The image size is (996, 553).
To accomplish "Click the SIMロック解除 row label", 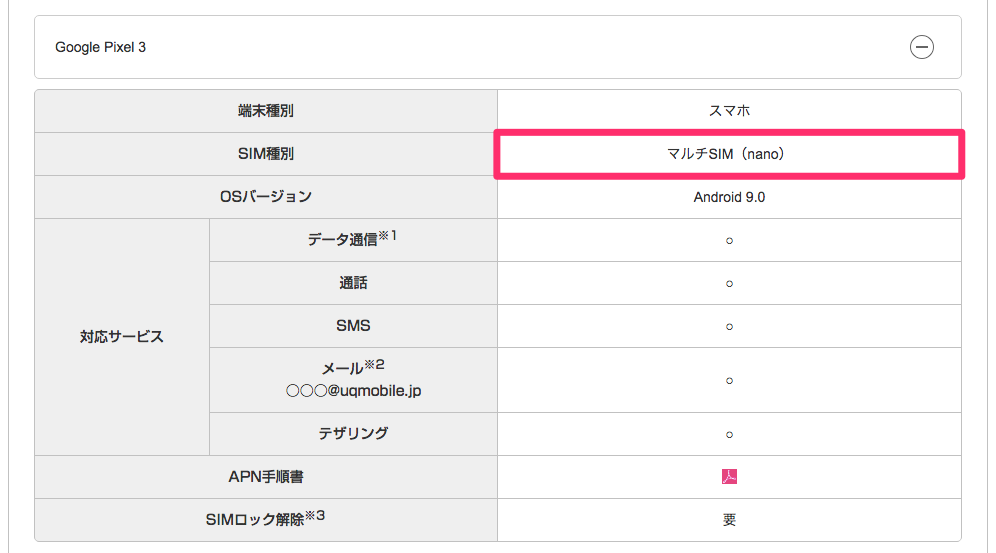I will point(265,519).
